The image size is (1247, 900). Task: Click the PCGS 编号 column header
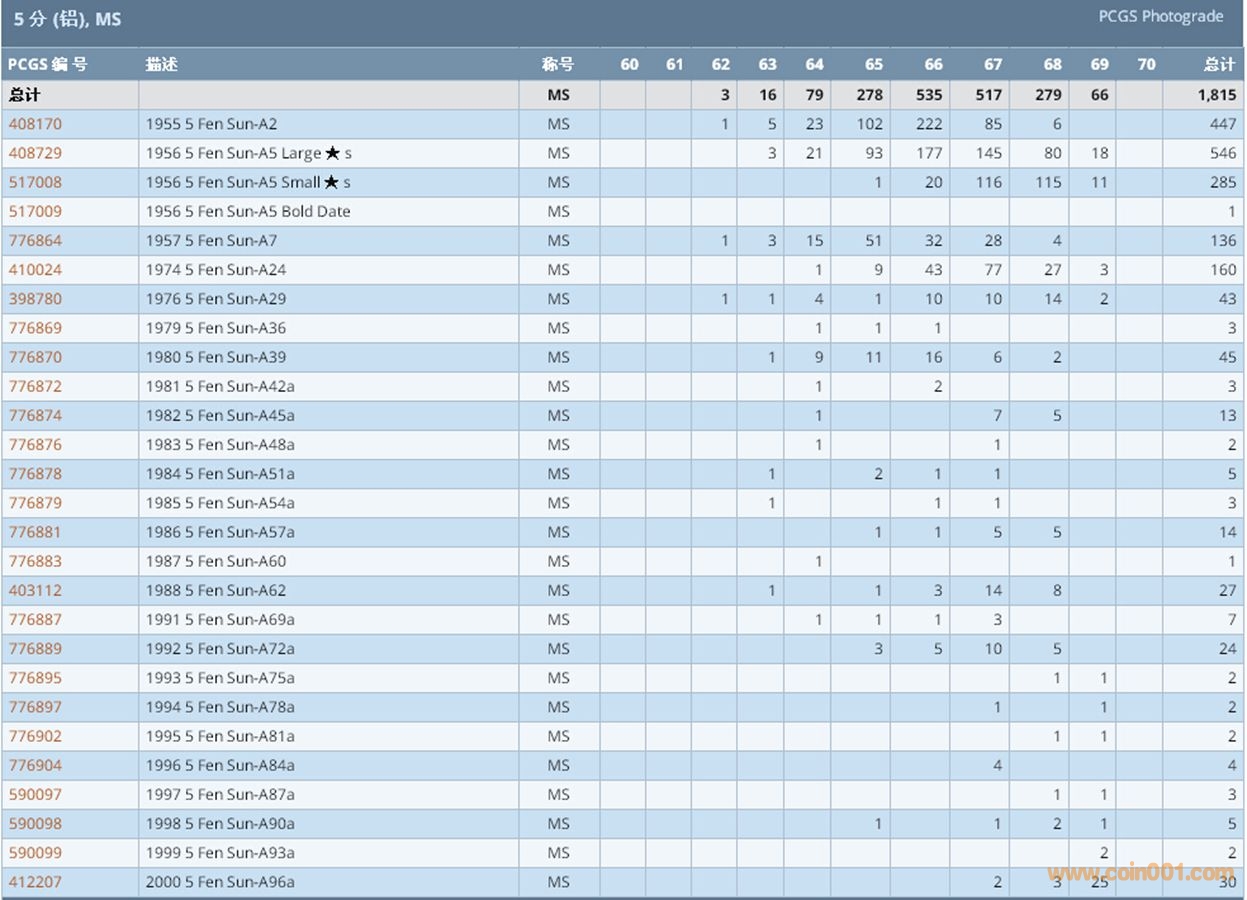click(48, 64)
